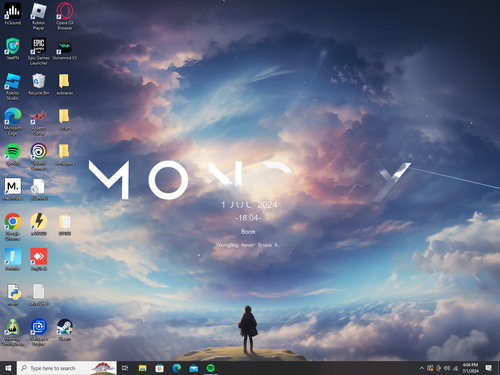The image size is (500, 375).
Task: Switch to Spotify on the taskbar
Action: [x=211, y=368]
